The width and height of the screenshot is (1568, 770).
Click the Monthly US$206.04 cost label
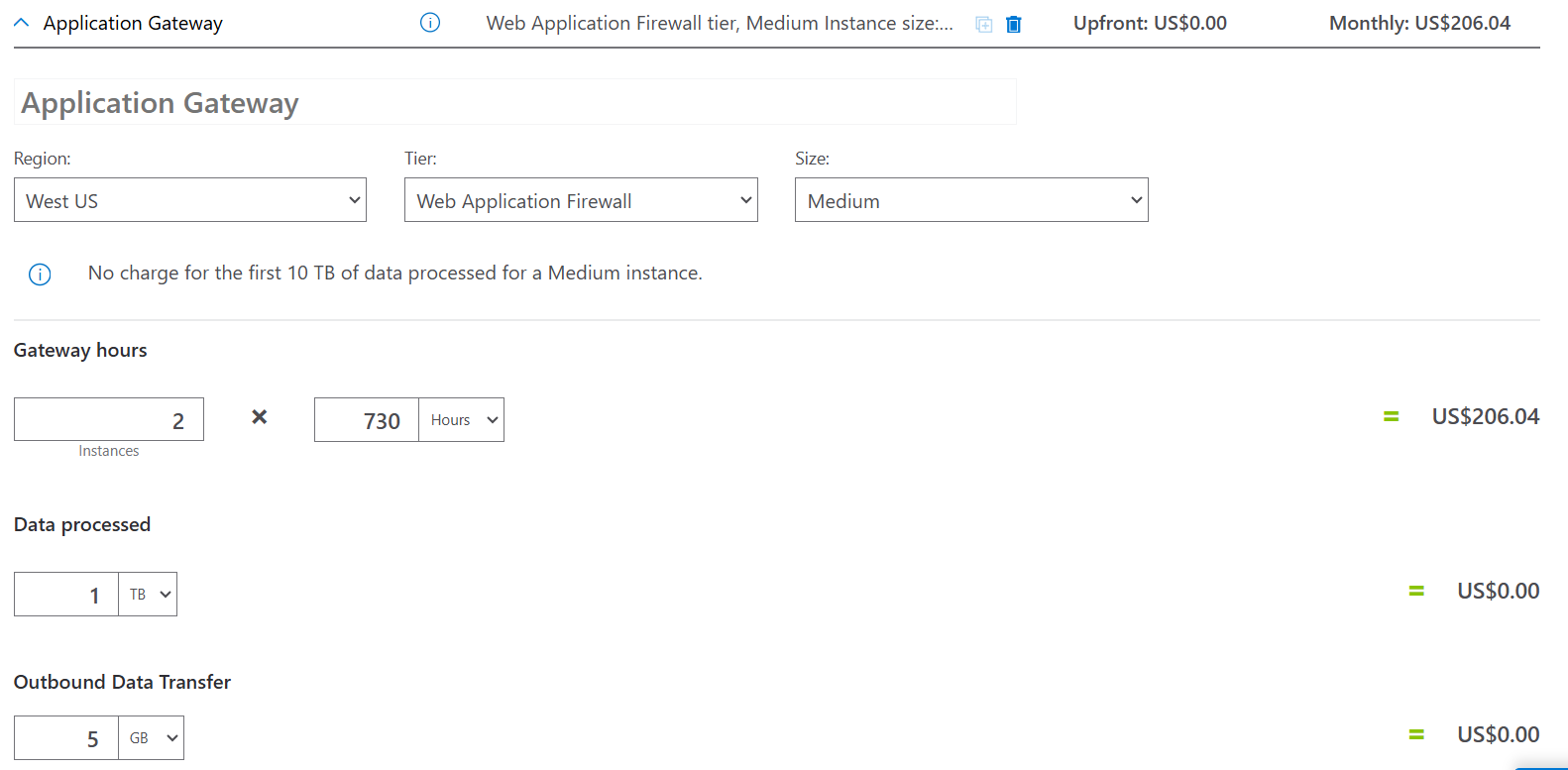point(1419,23)
